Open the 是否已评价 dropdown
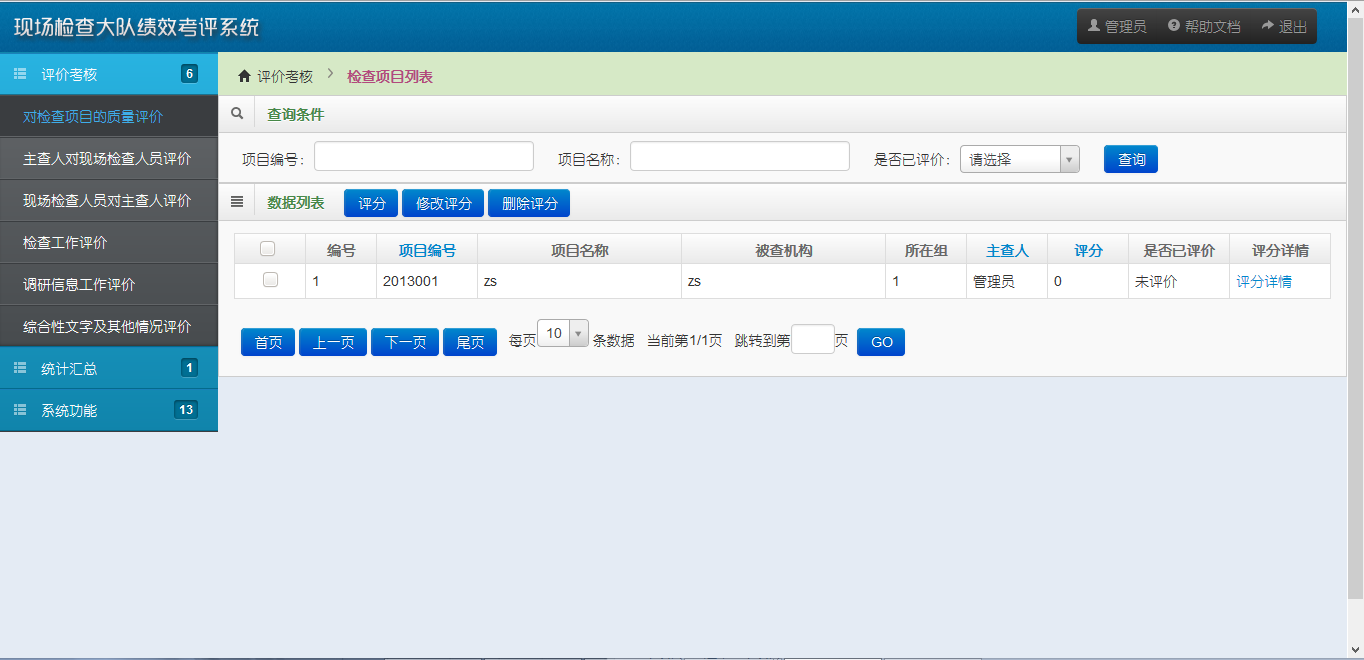The height and width of the screenshot is (660, 1364). [1019, 159]
